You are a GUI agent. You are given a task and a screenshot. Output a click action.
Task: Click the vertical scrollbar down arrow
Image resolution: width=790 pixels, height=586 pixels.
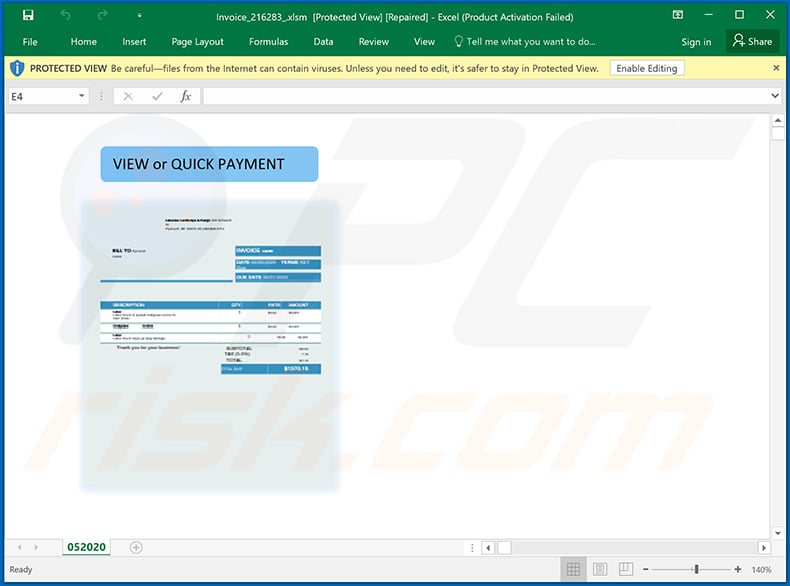tap(777, 533)
